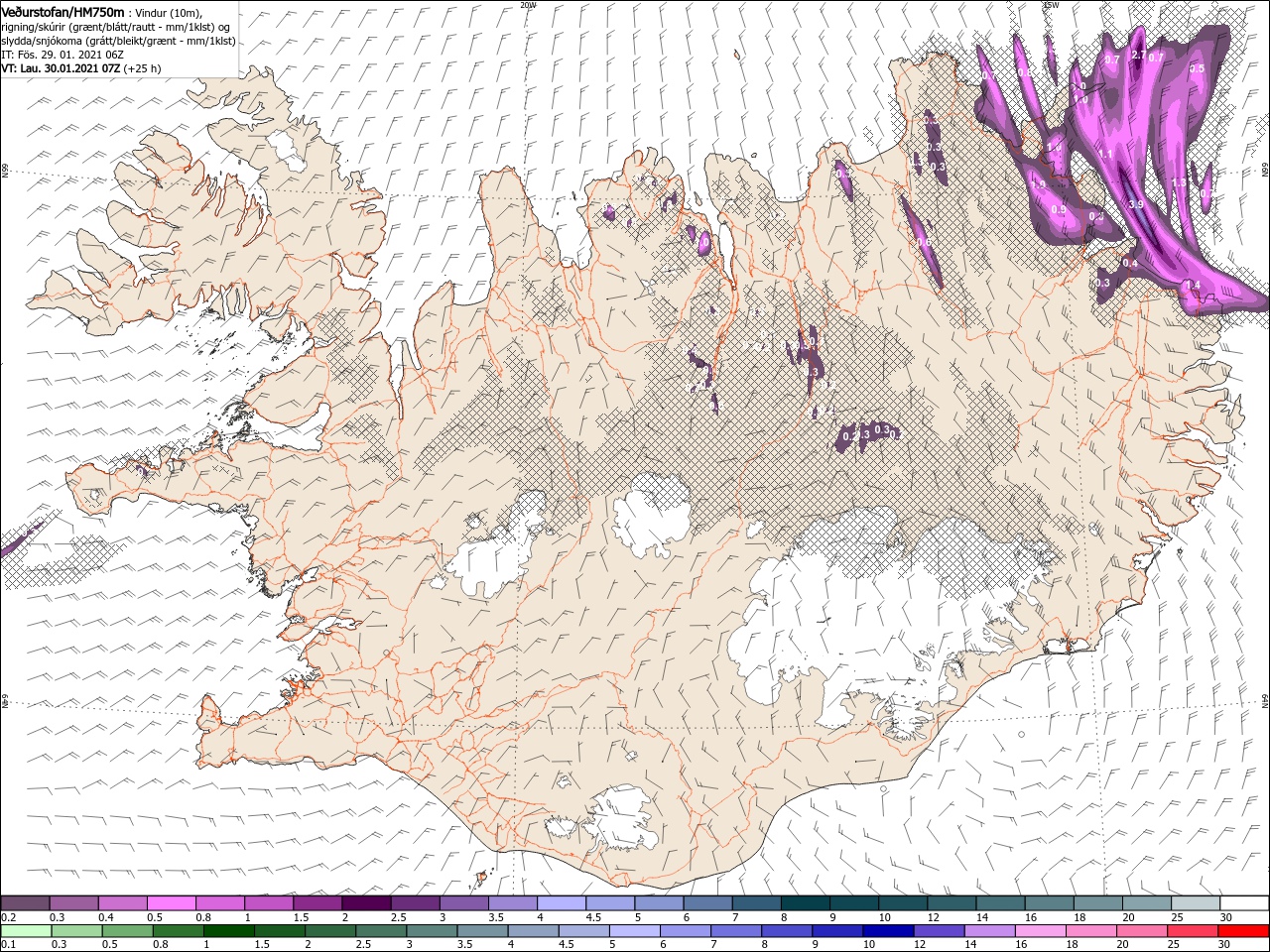The image size is (1270, 952).
Task: Click the Veðurstofan/HM750m title text
Action: pyautogui.click(x=63, y=11)
